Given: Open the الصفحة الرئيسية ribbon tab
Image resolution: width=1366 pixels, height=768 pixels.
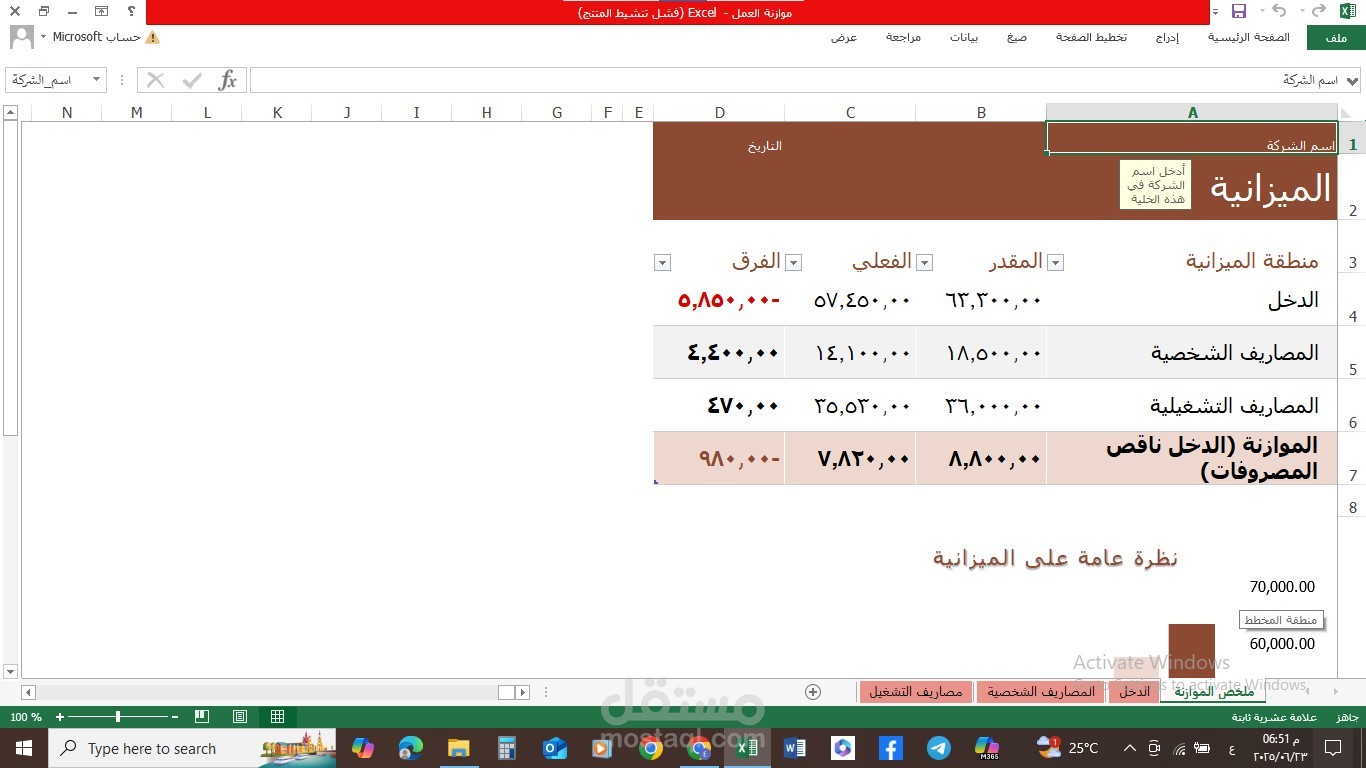Looking at the screenshot, I should 1249,37.
